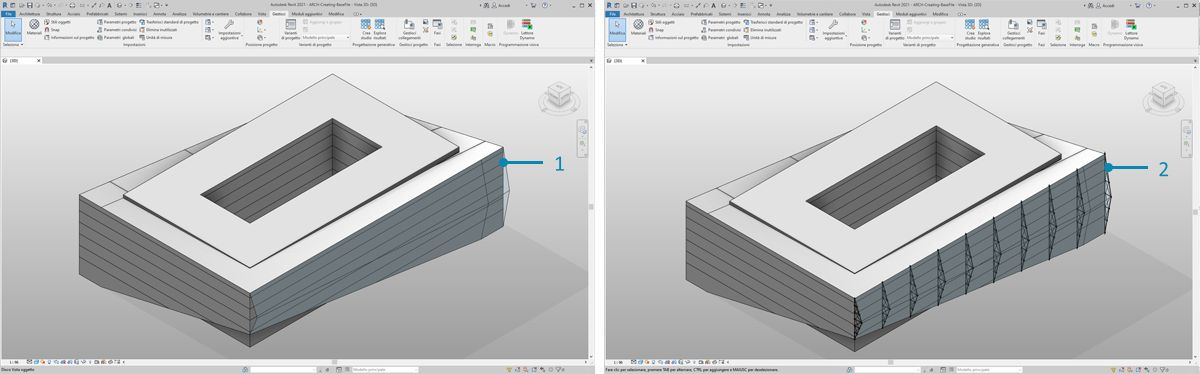This screenshot has width=1200, height=374.
Task: Select Modifica tool in left Revit window
Action: pos(12,30)
